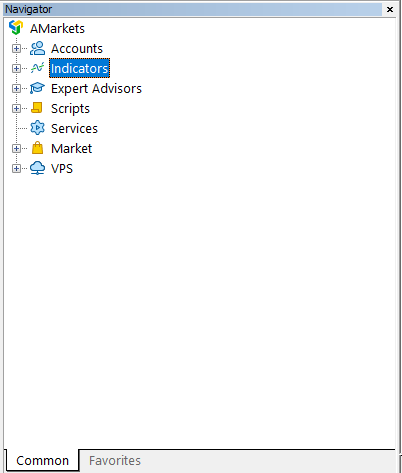Viewport: 402px width, 473px height.
Task: Switch to the Favorites tab
Action: click(x=115, y=461)
